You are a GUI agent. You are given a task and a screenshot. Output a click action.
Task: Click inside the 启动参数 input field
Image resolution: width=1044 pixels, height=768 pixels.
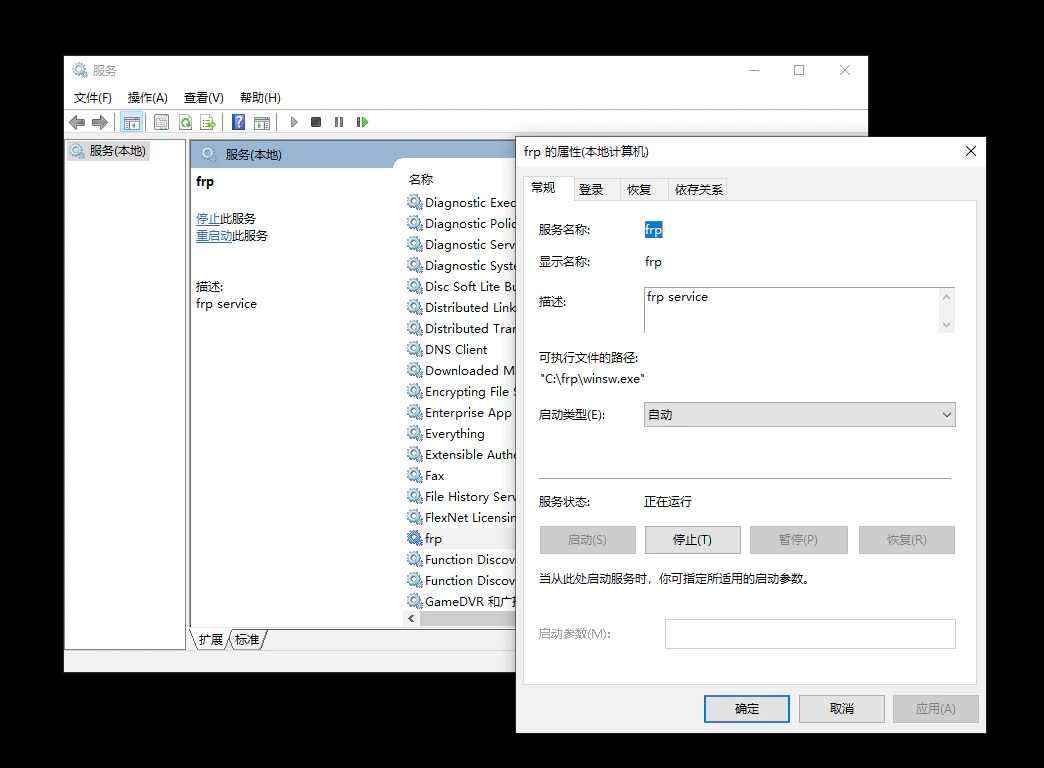pos(810,633)
